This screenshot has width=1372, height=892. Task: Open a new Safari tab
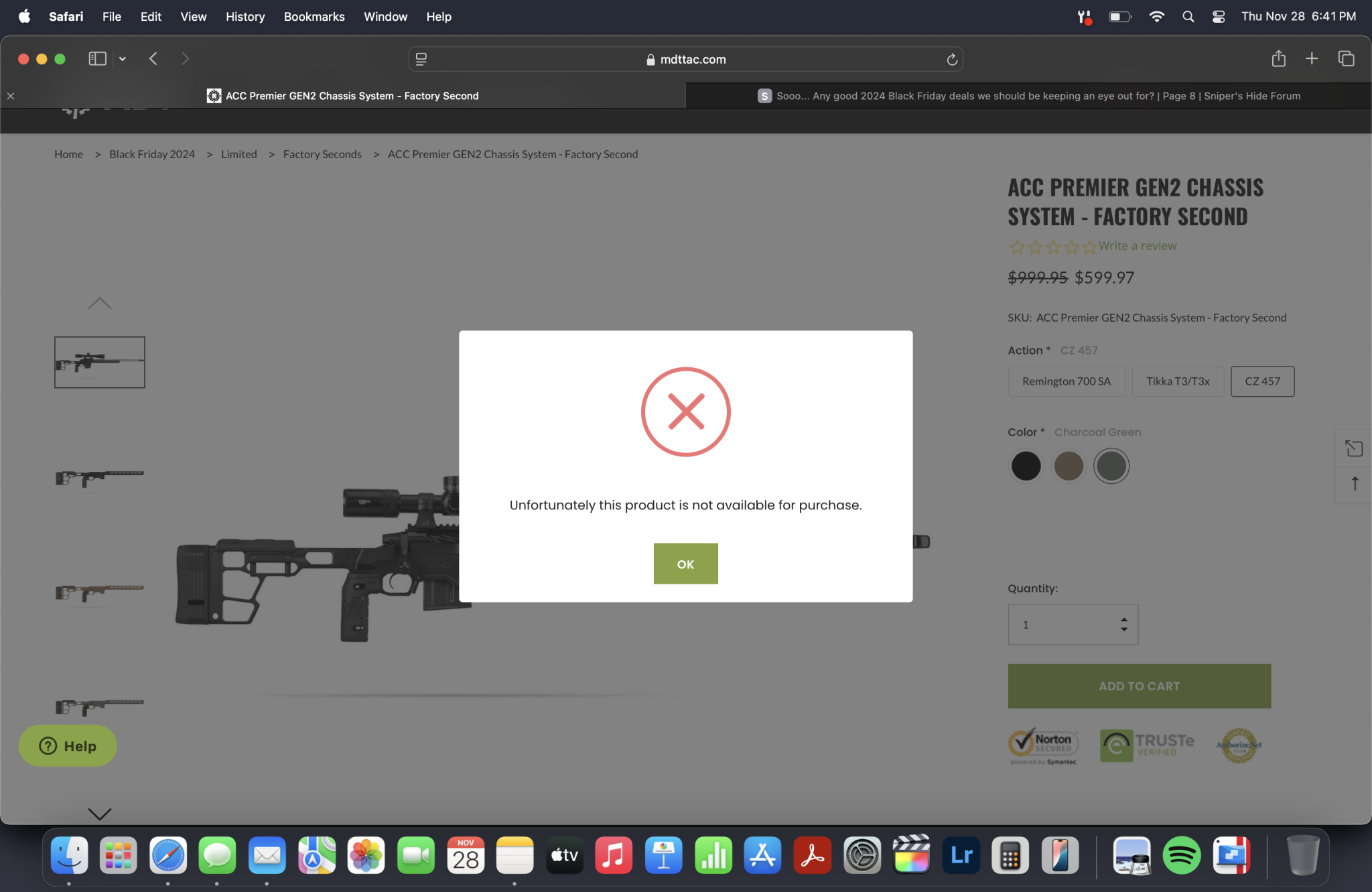click(1312, 59)
